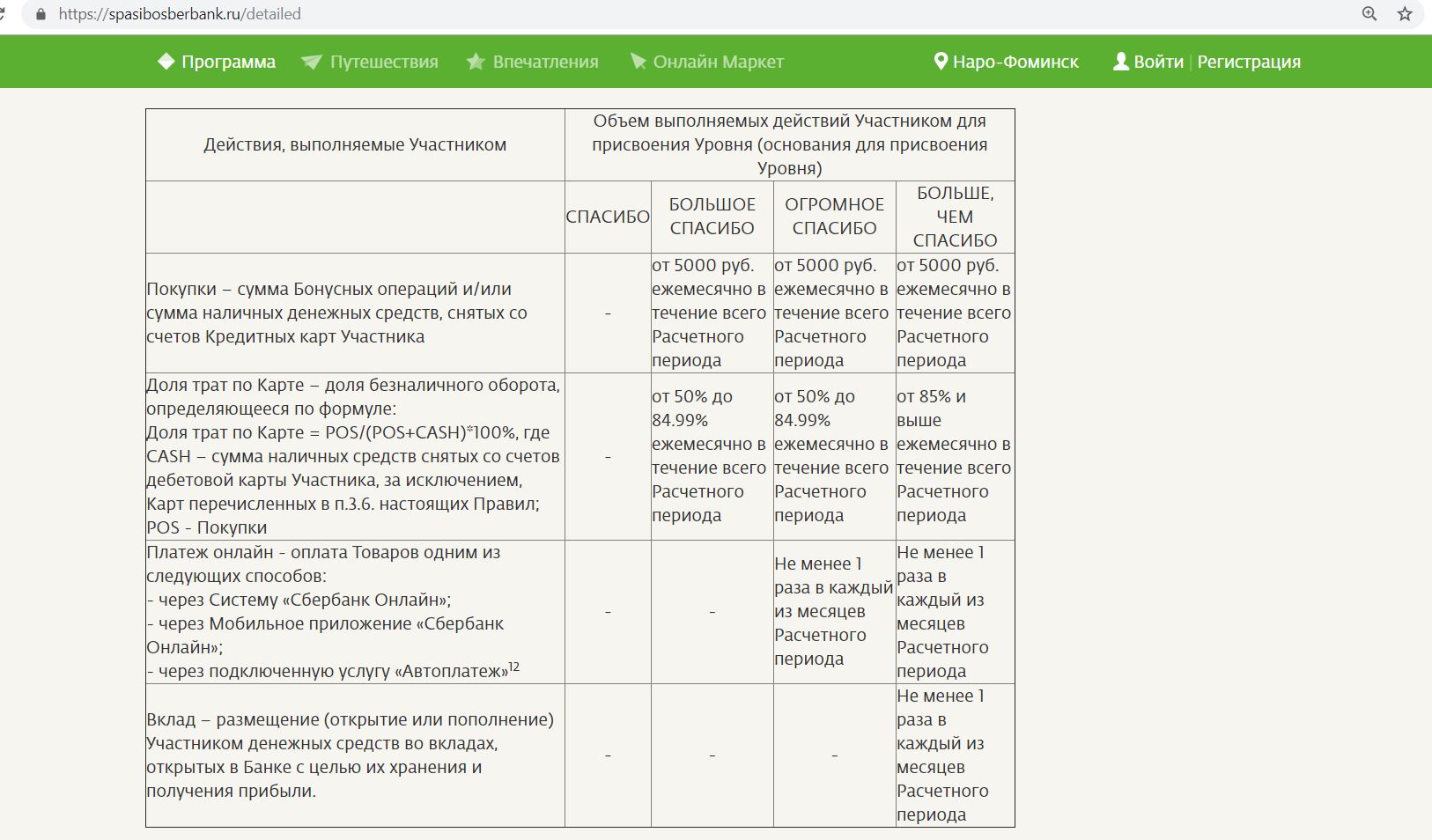Click the dash in Платеж онлайн row under БОЛЬШОЕ СПАСИБО

pyautogui.click(x=712, y=612)
